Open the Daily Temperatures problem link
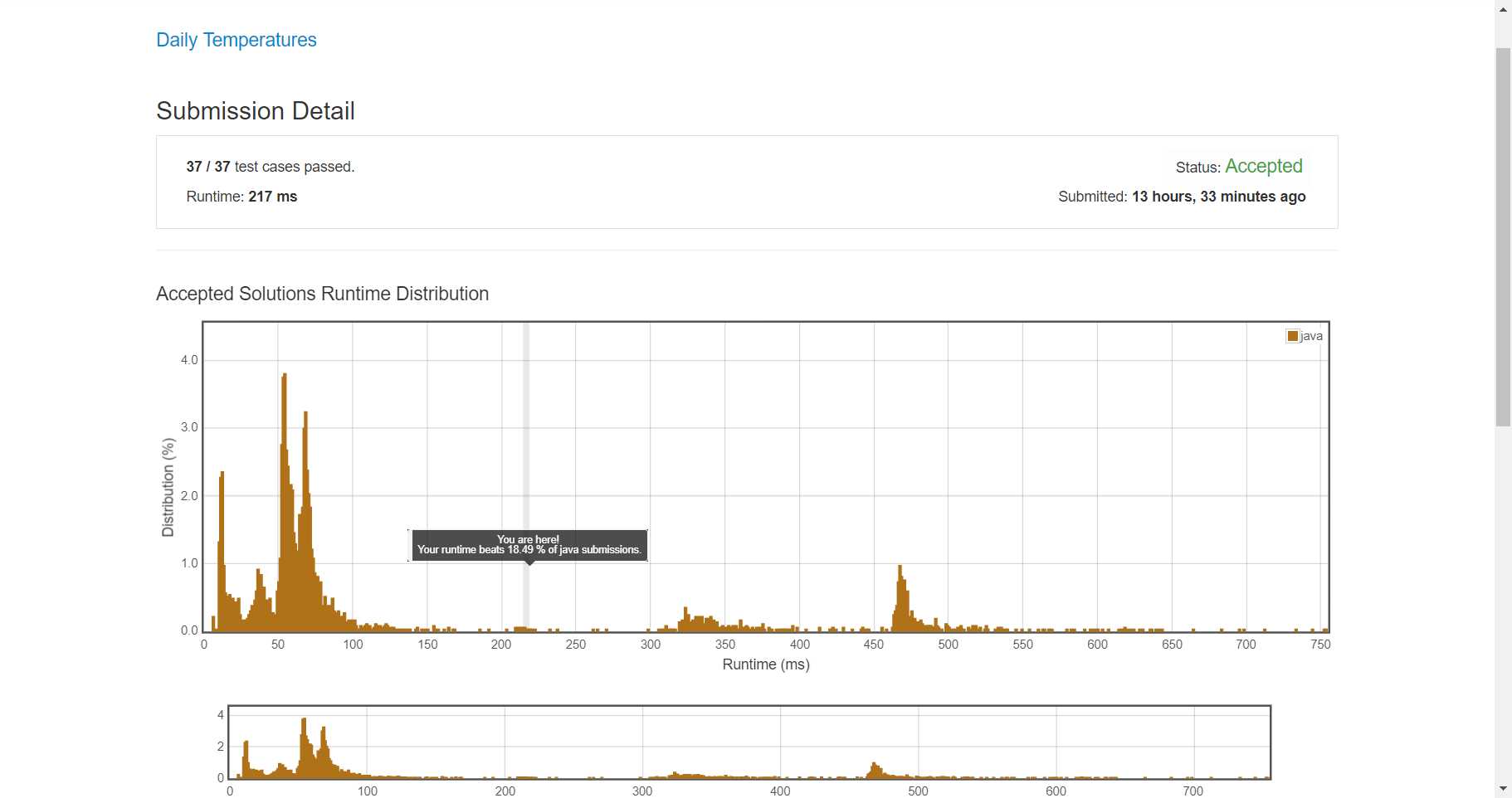The image size is (1512, 798). coord(237,40)
